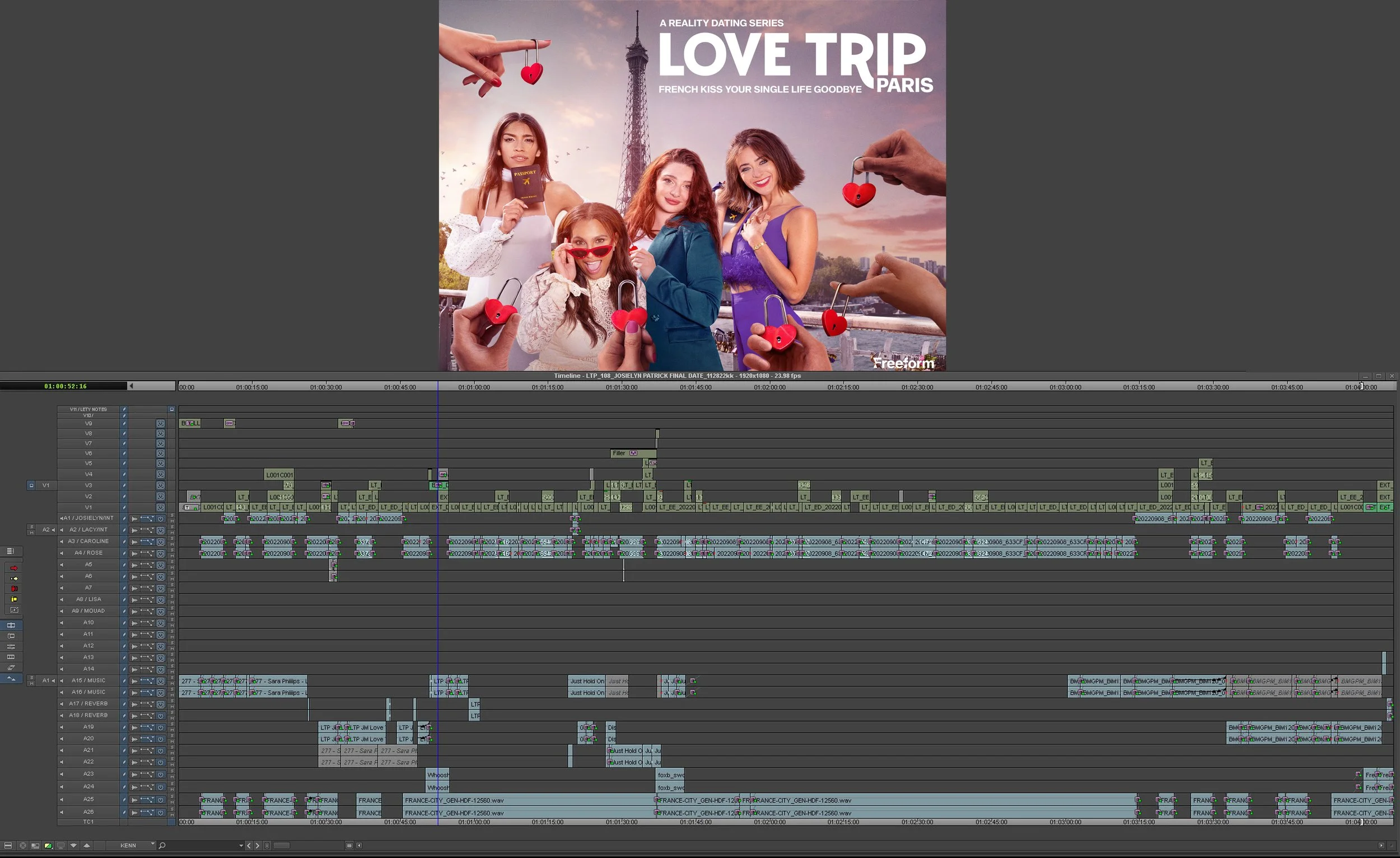1400x858 pixels.
Task: Select the source A2 track patch button
Action: click(x=46, y=530)
